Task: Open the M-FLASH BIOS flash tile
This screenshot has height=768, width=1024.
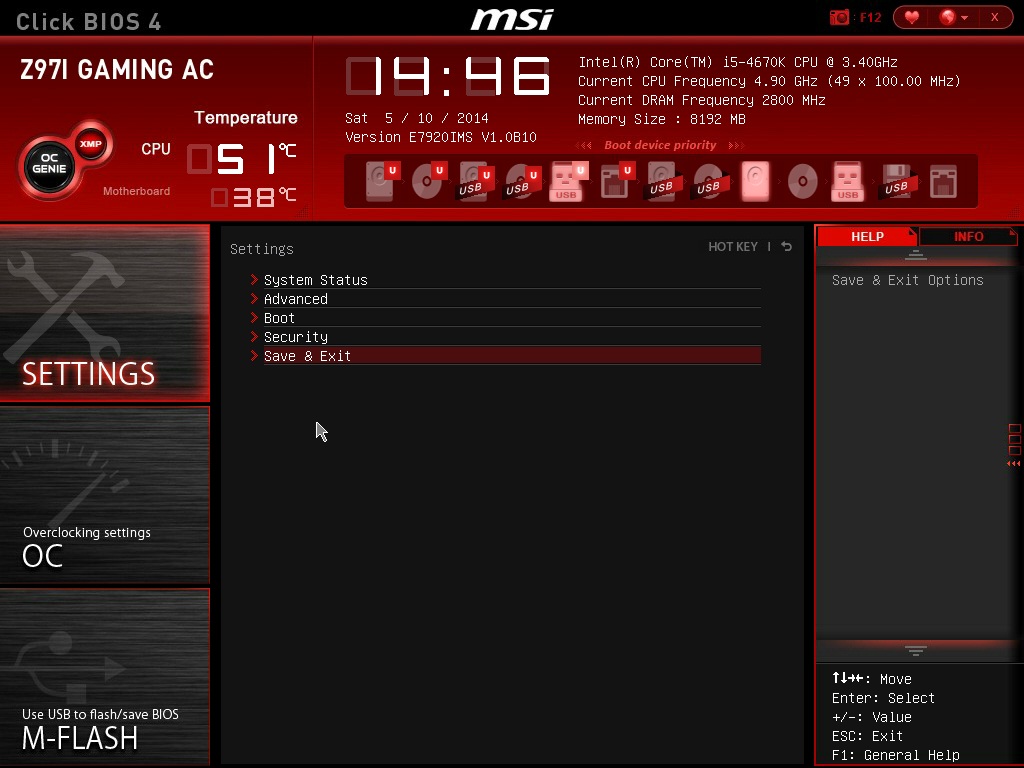Action: pos(104,677)
